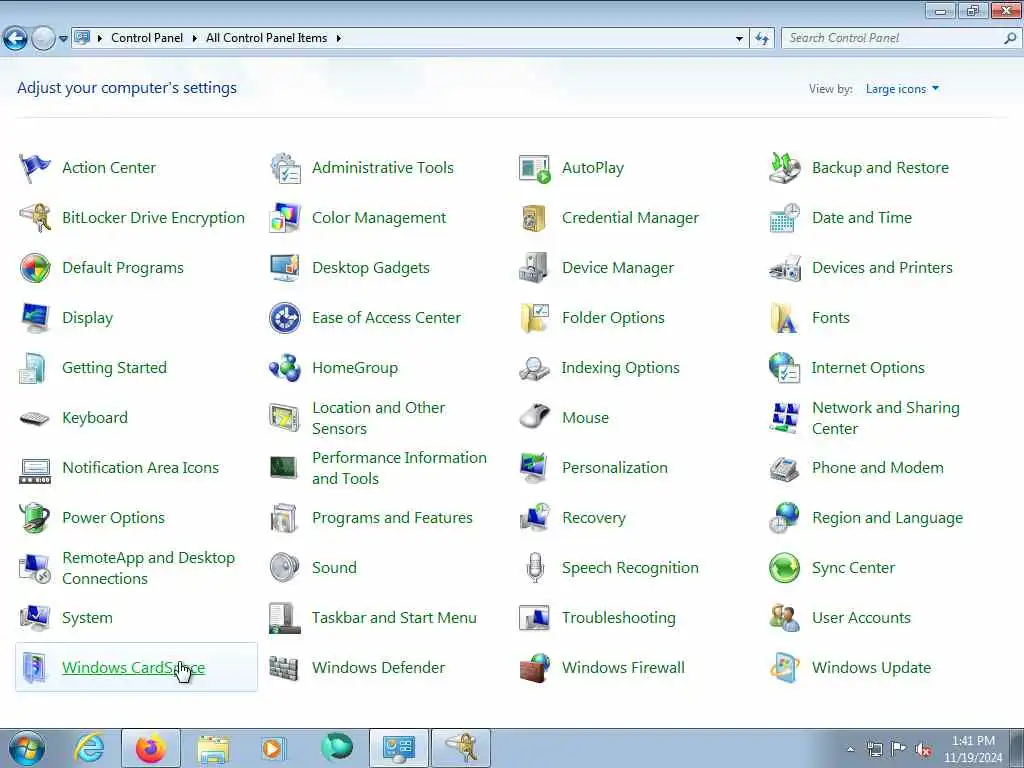The width and height of the screenshot is (1024, 768).
Task: Open the Windows Firewall brick wall icon
Action: (x=535, y=668)
